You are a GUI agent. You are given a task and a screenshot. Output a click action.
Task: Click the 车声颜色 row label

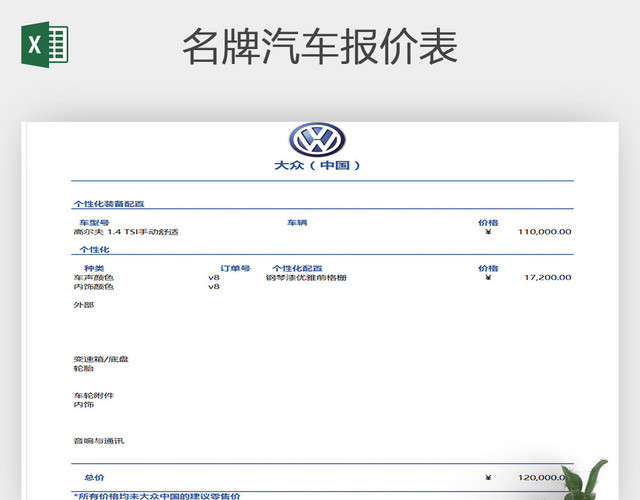[93, 278]
